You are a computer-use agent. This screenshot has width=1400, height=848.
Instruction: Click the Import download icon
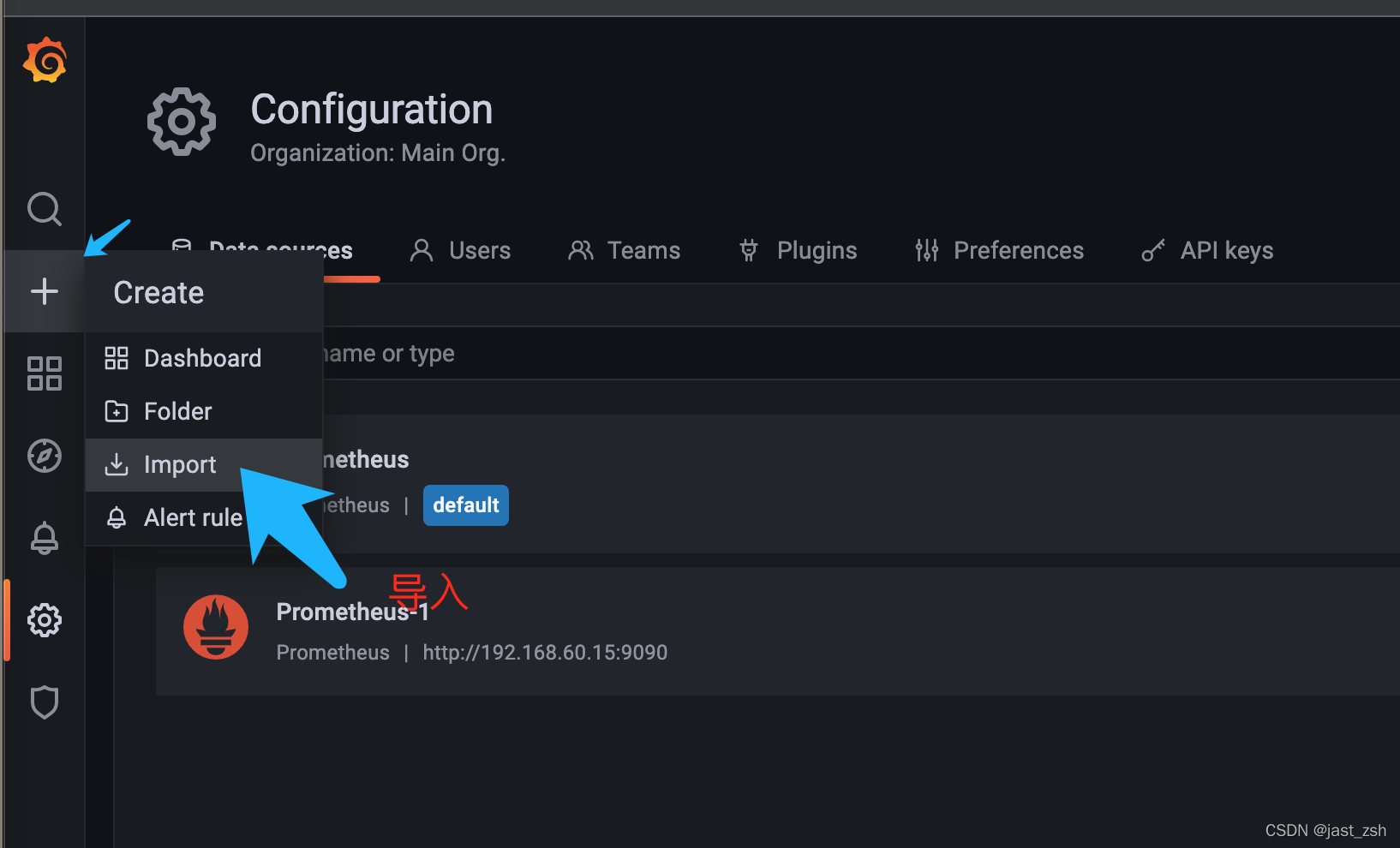[117, 464]
